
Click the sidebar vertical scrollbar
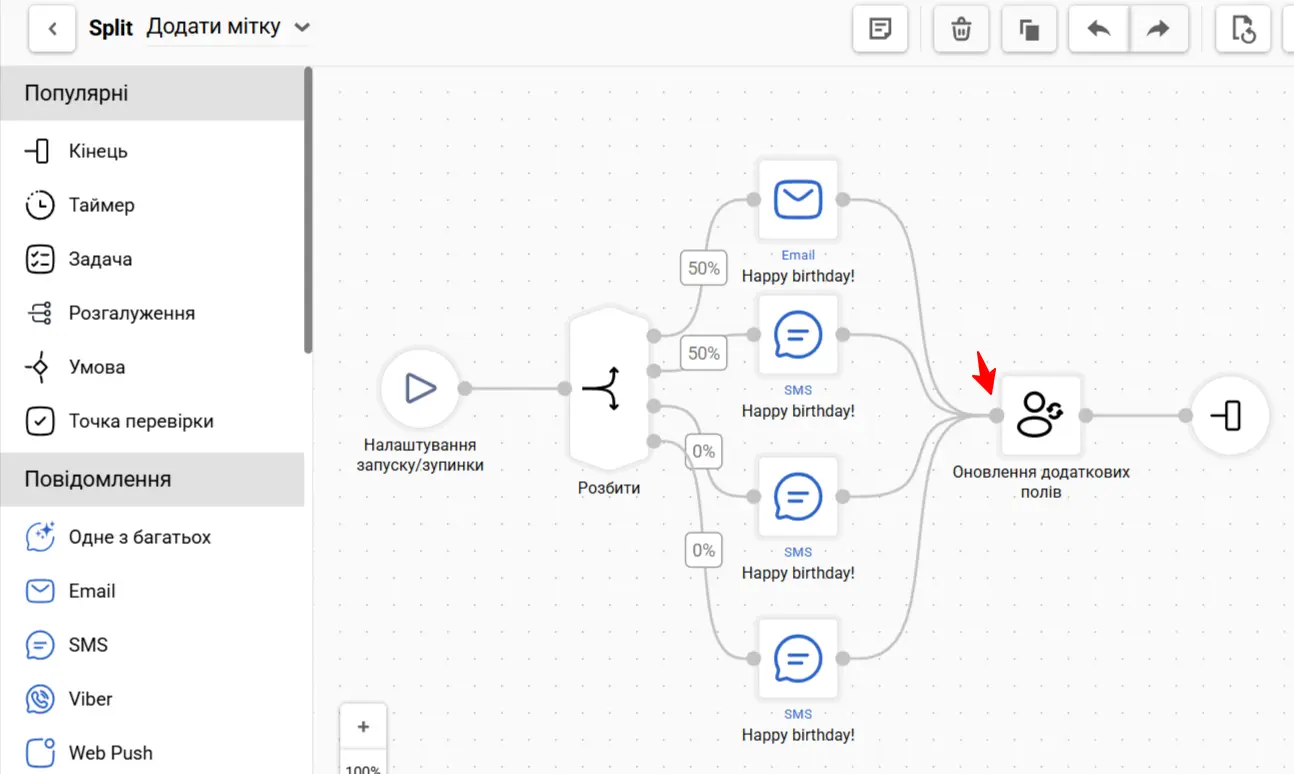click(309, 210)
